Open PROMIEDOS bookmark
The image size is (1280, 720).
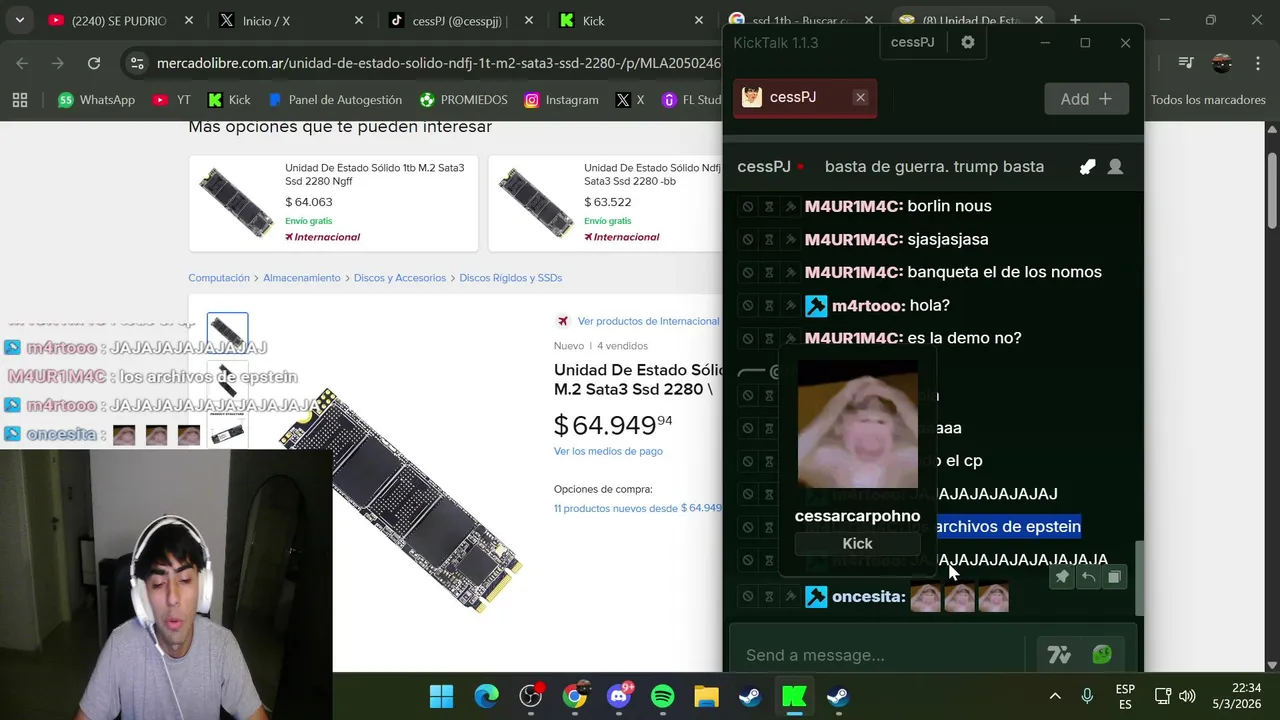pyautogui.click(x=463, y=100)
